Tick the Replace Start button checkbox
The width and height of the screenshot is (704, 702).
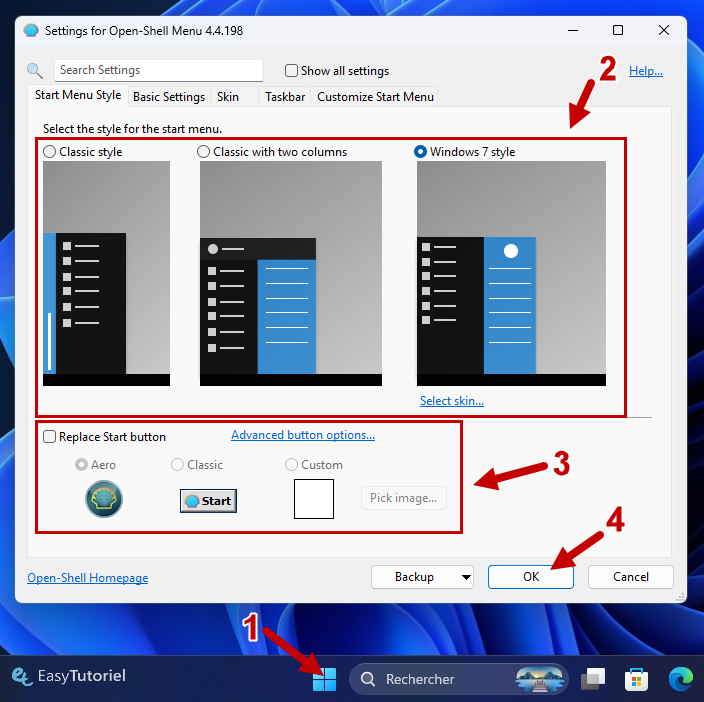click(49, 437)
